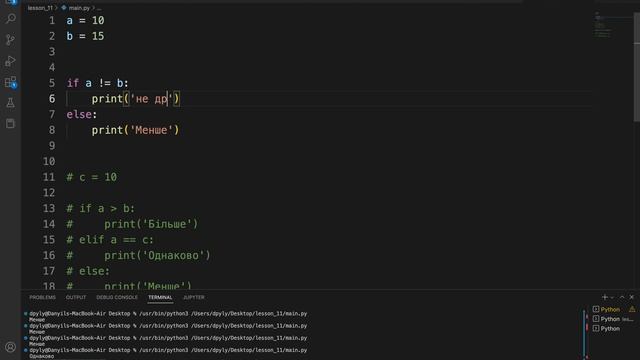Image resolution: width=640 pixels, height=360 pixels.
Task: Click the breadcrumb ellipsis after main.py
Action: coord(99,8)
